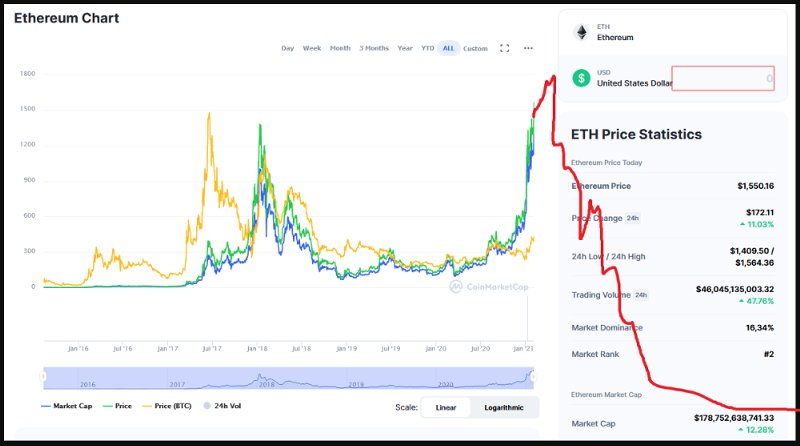Switch to the YTD time range
This screenshot has width=800, height=446.
coord(427,48)
